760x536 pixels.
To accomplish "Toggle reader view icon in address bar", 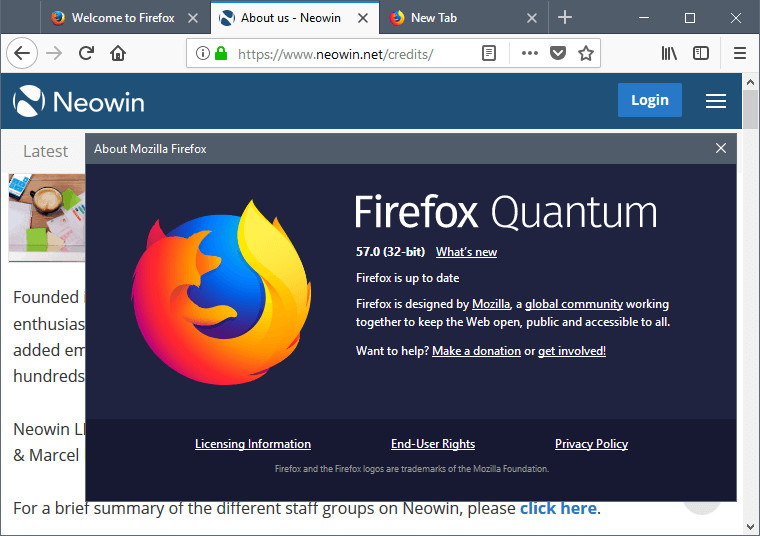I will tap(489, 53).
